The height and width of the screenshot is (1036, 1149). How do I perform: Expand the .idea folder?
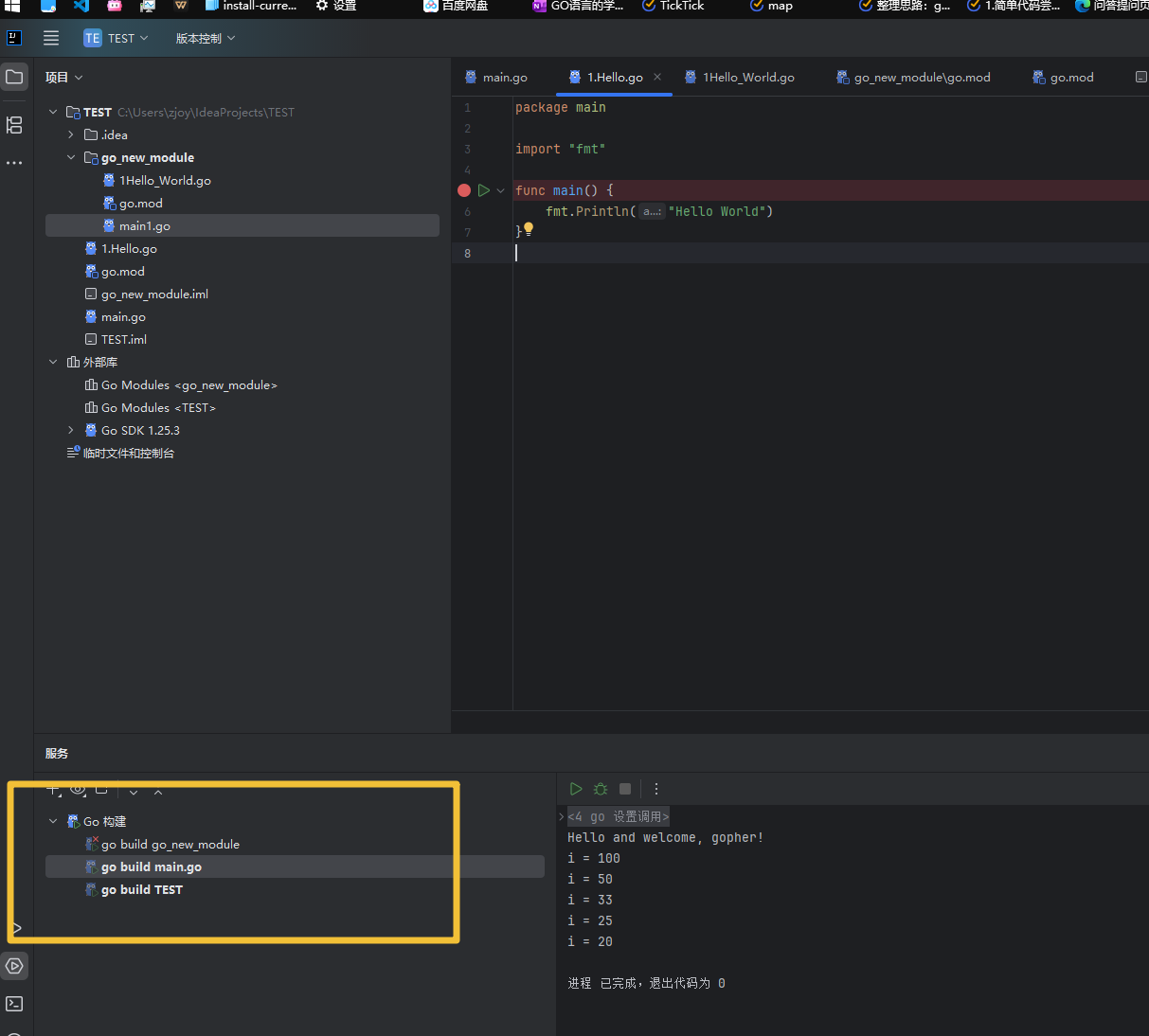pos(71,134)
